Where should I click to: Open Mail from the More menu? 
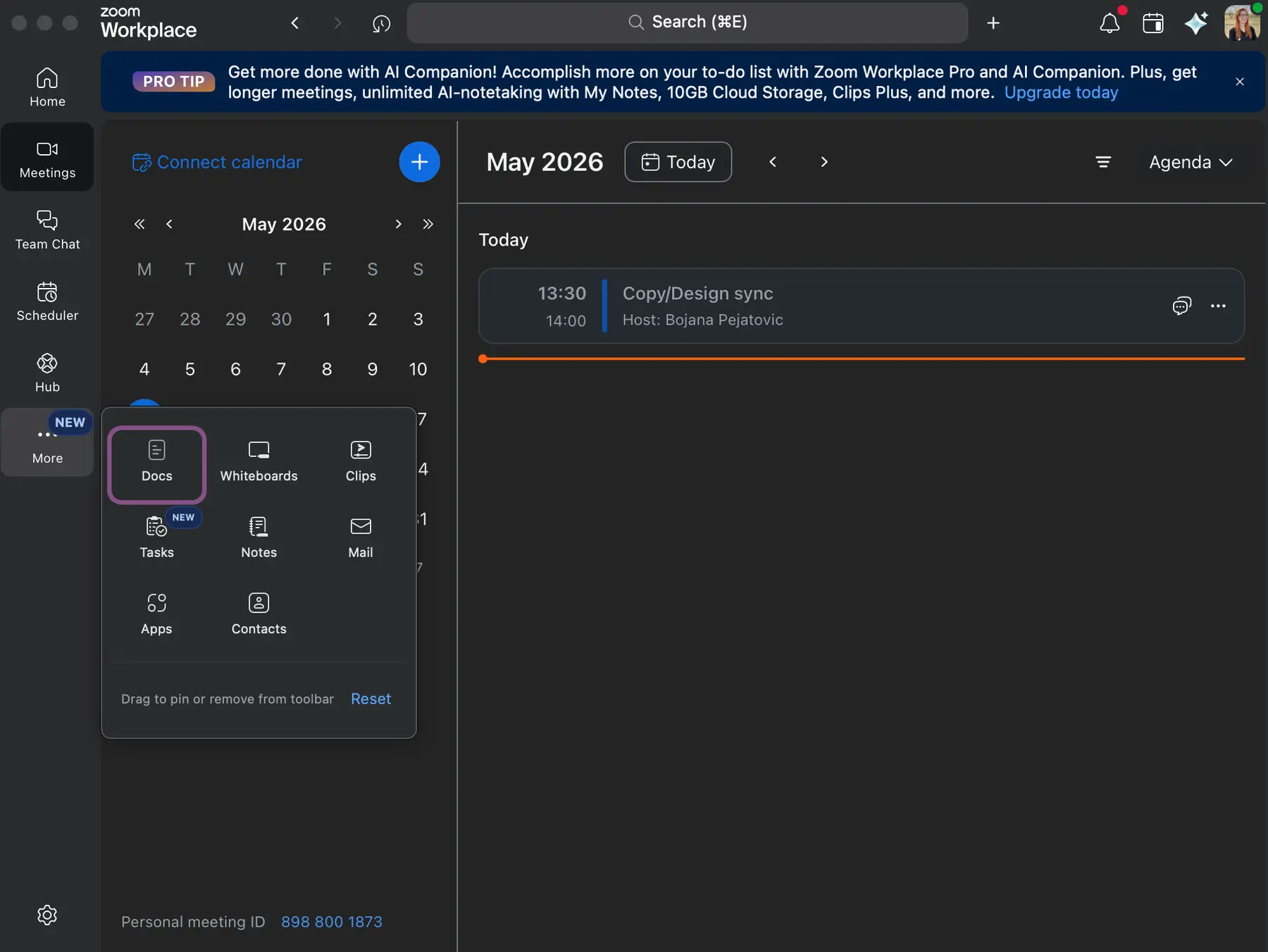point(361,539)
